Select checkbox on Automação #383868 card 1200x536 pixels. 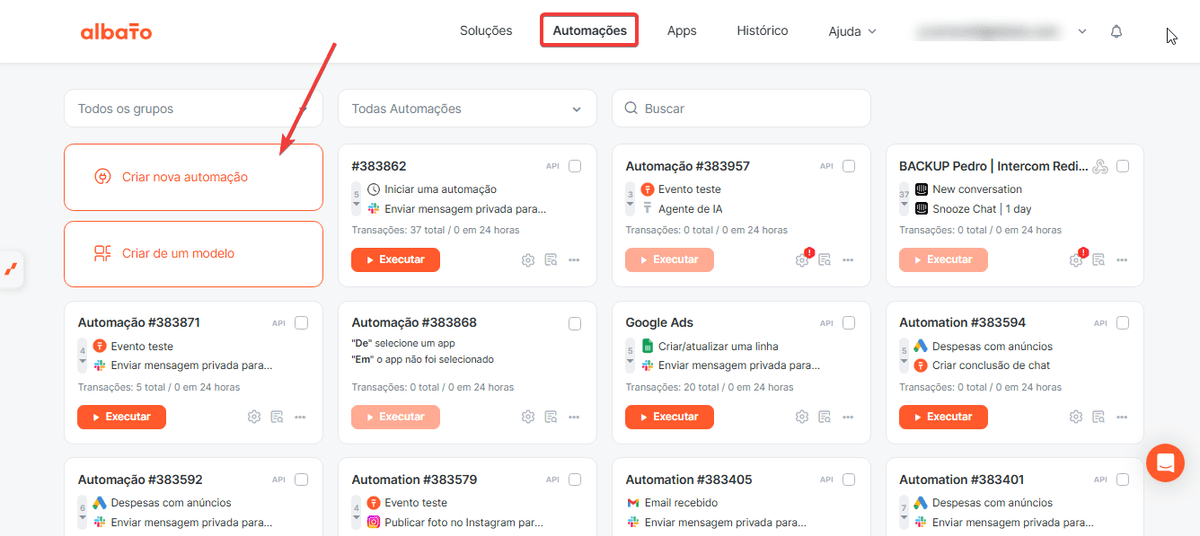point(575,323)
